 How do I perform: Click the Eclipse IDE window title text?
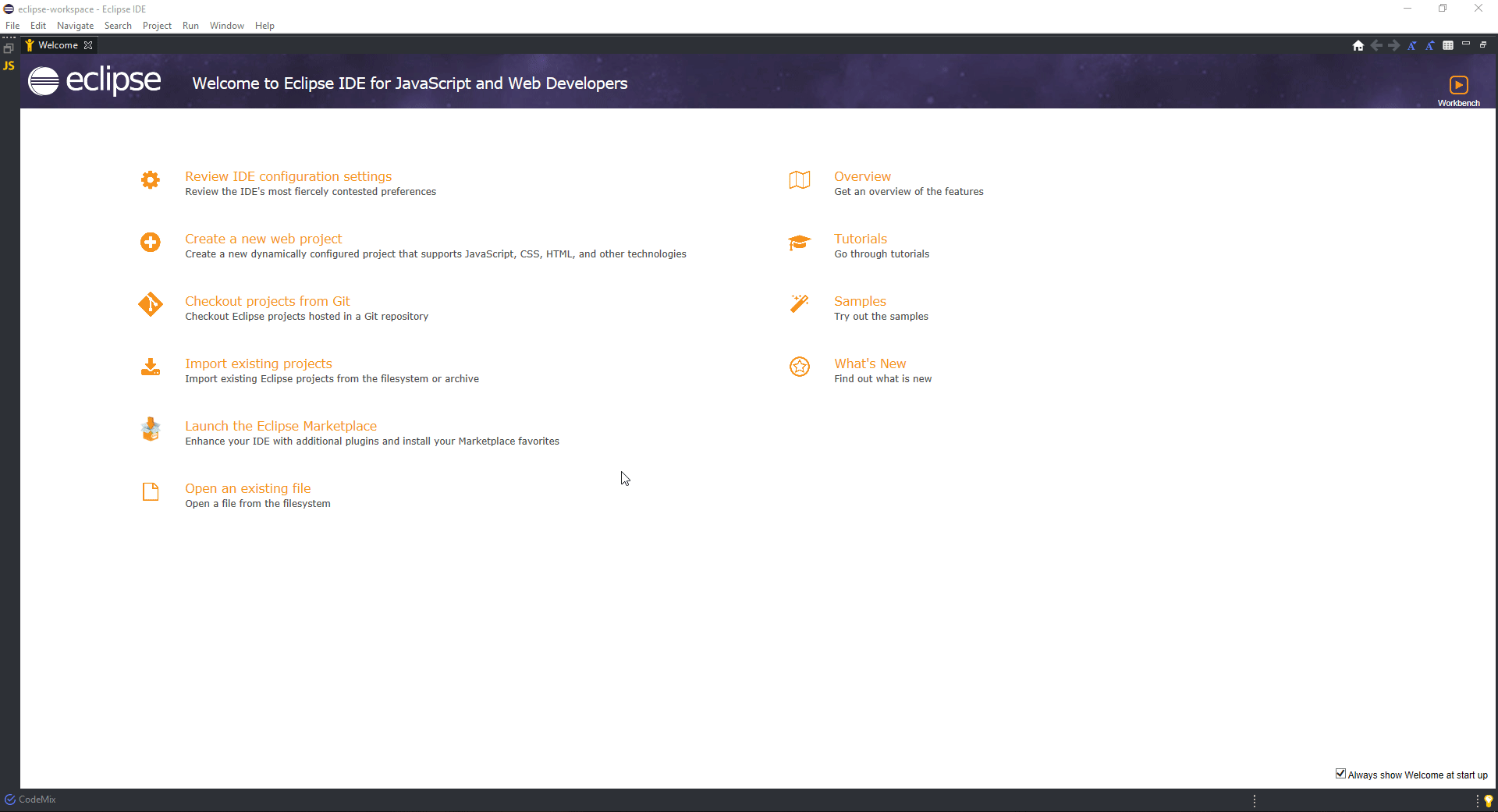(82, 9)
